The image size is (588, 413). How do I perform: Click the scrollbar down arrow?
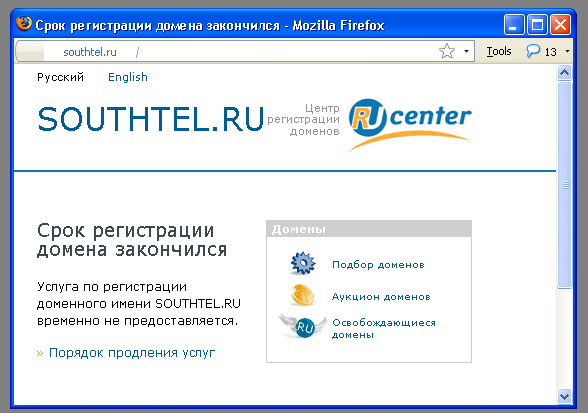pyautogui.click(x=564, y=396)
